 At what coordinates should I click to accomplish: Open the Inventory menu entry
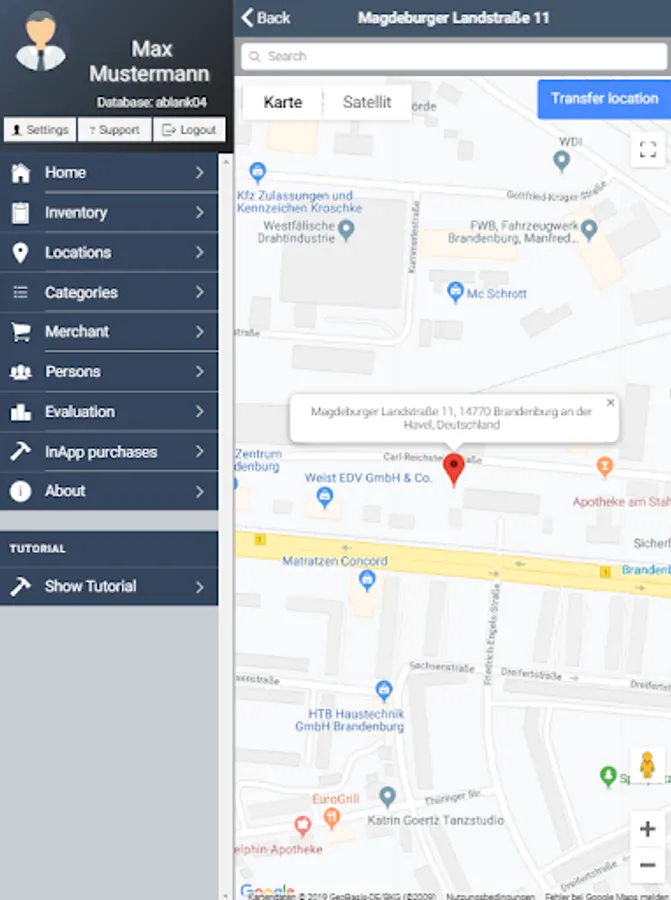coord(109,212)
